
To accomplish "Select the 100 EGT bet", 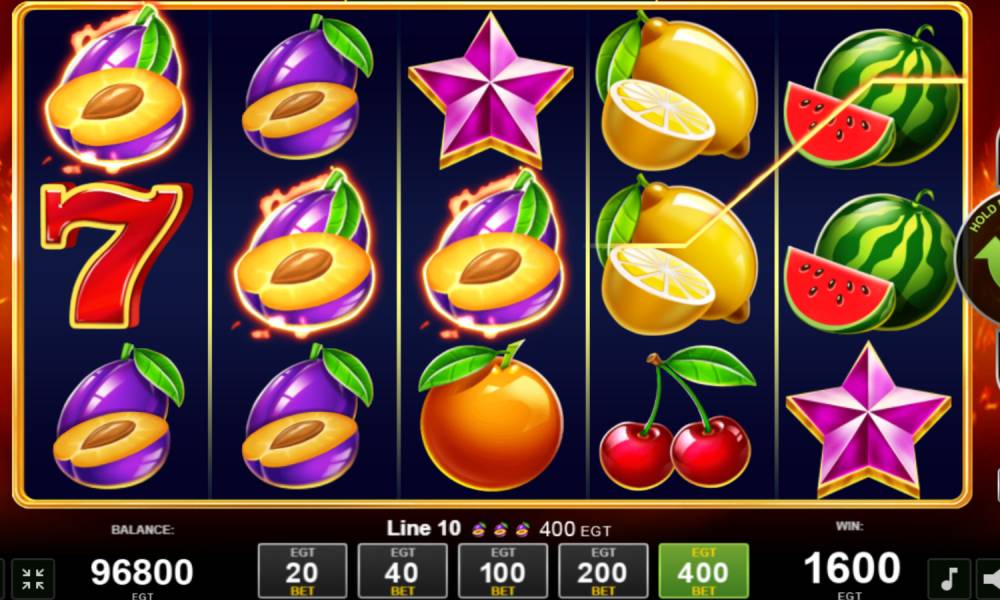I will click(x=503, y=571).
